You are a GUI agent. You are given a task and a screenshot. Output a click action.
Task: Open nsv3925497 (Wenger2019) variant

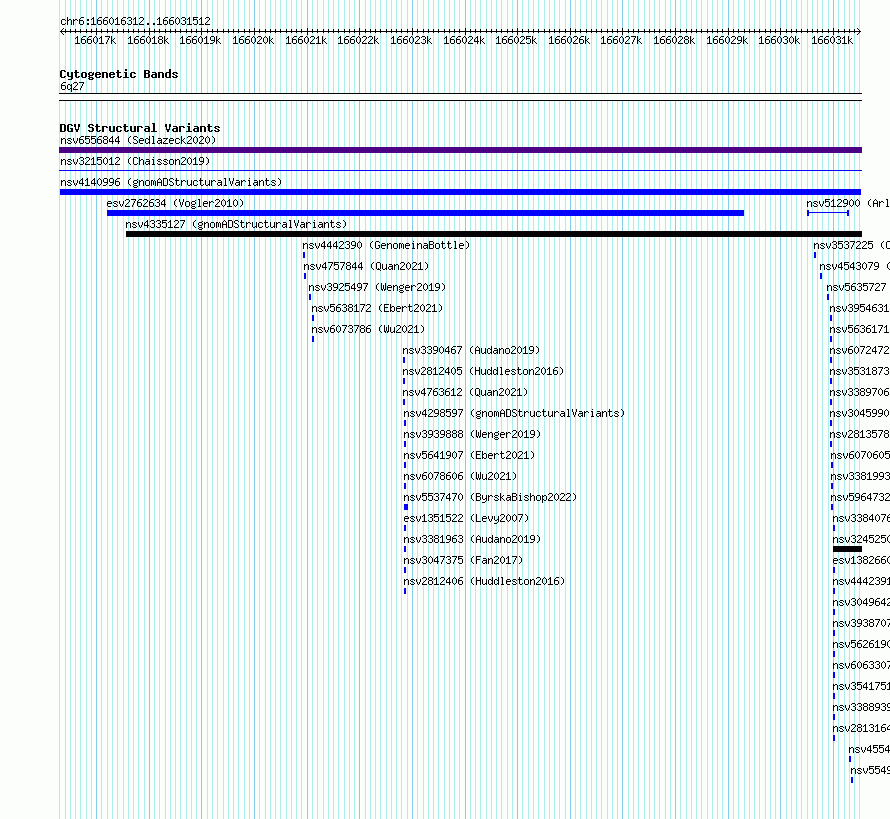[377, 287]
